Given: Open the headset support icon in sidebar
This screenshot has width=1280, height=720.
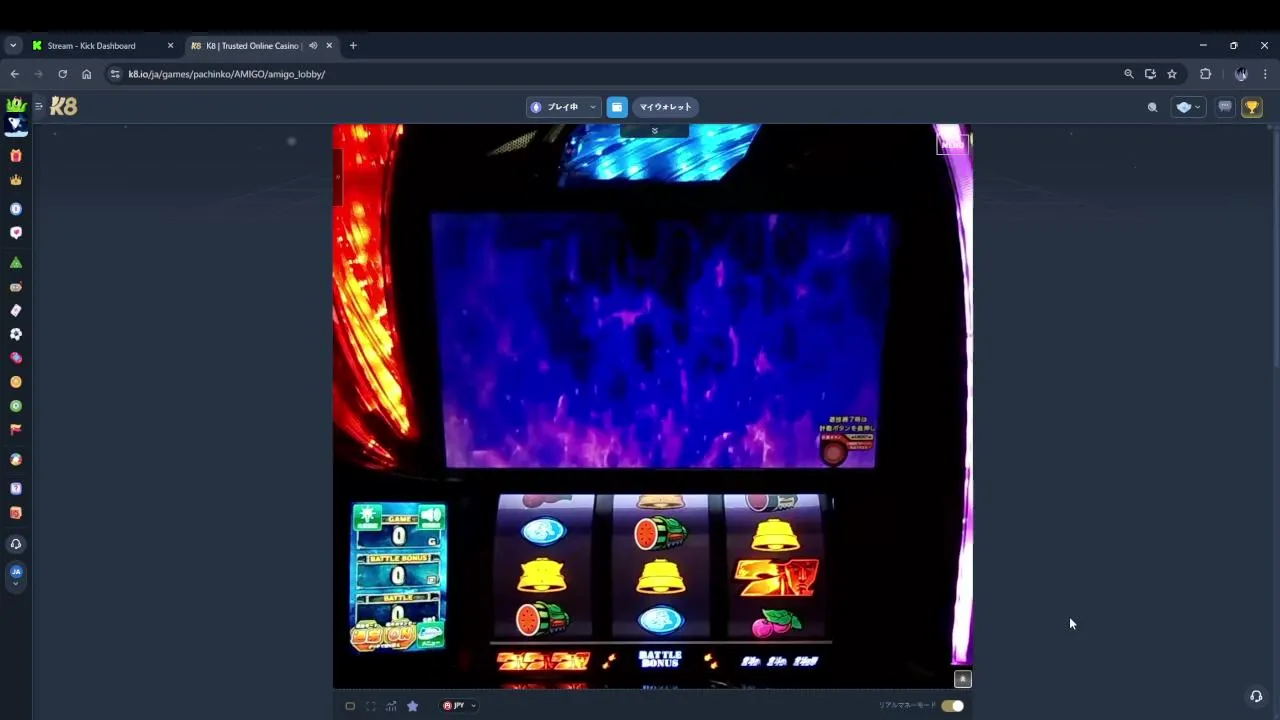Looking at the screenshot, I should (16, 544).
